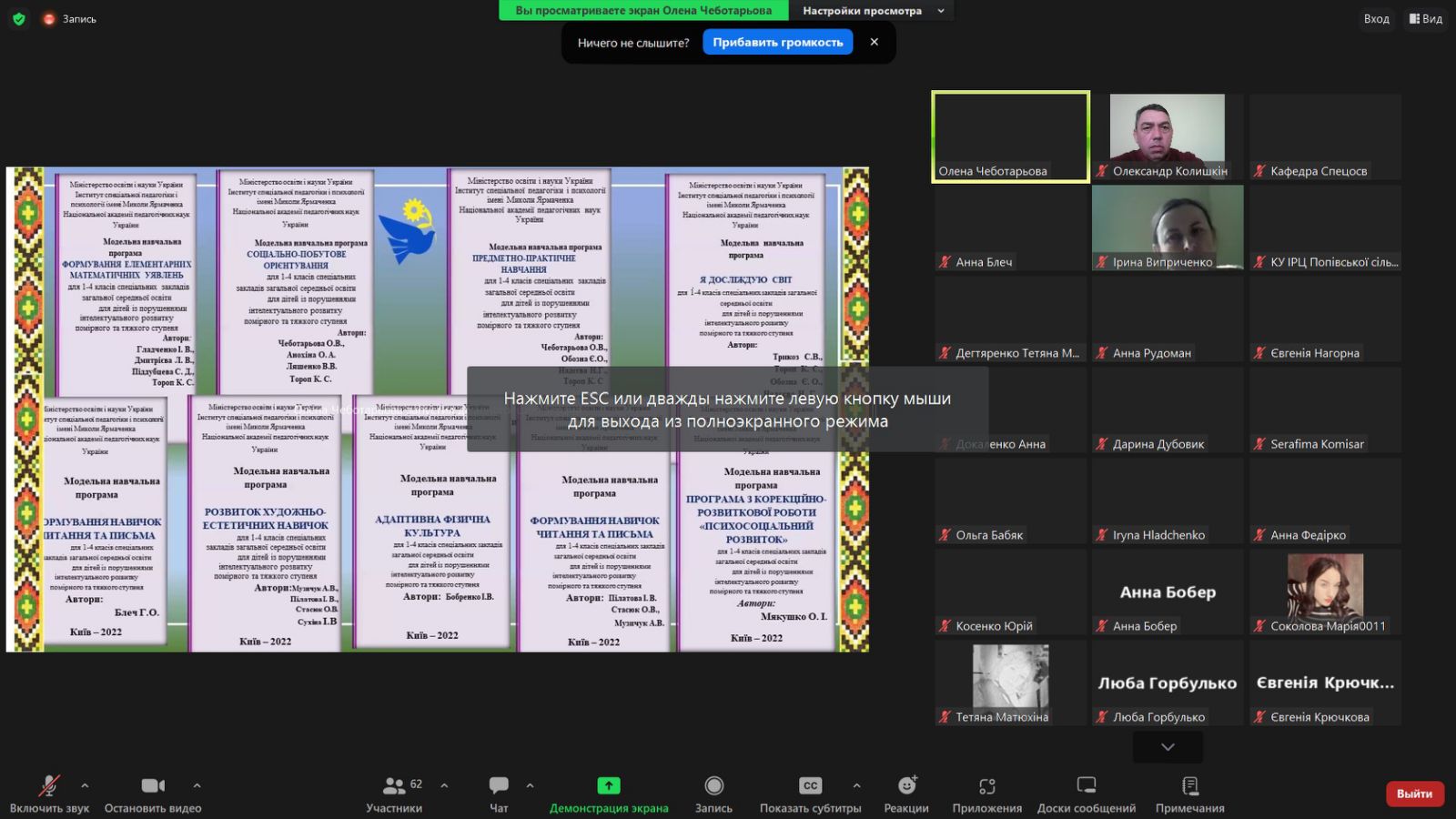Open Настройки просмотра view options dropdown
Screen dimensions: 1456x819
(874, 11)
